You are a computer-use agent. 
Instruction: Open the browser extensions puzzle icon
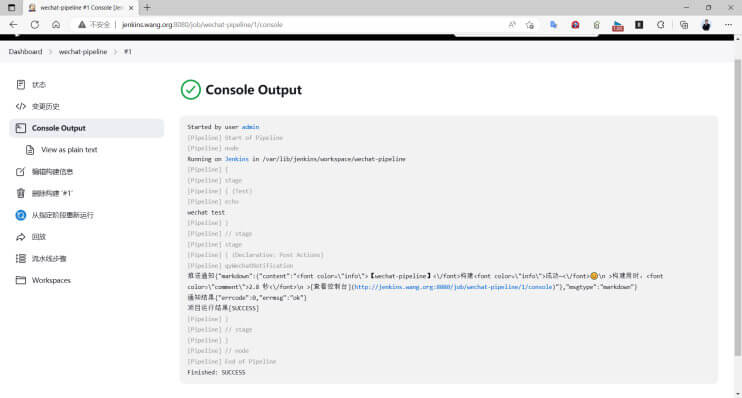[x=661, y=25]
